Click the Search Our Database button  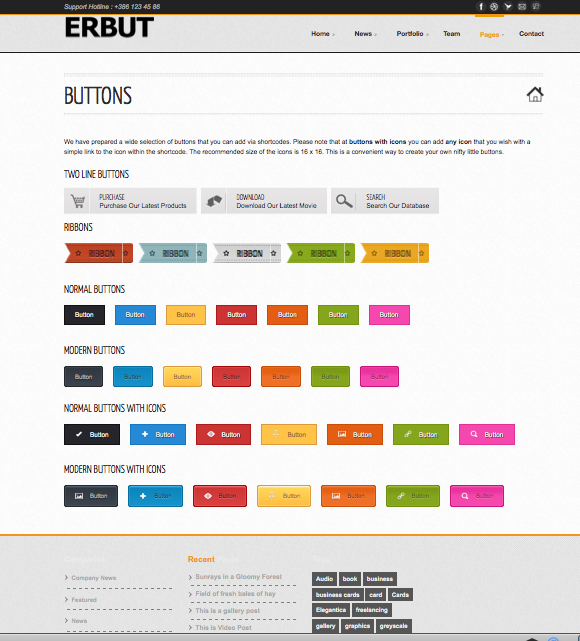(x=385, y=201)
